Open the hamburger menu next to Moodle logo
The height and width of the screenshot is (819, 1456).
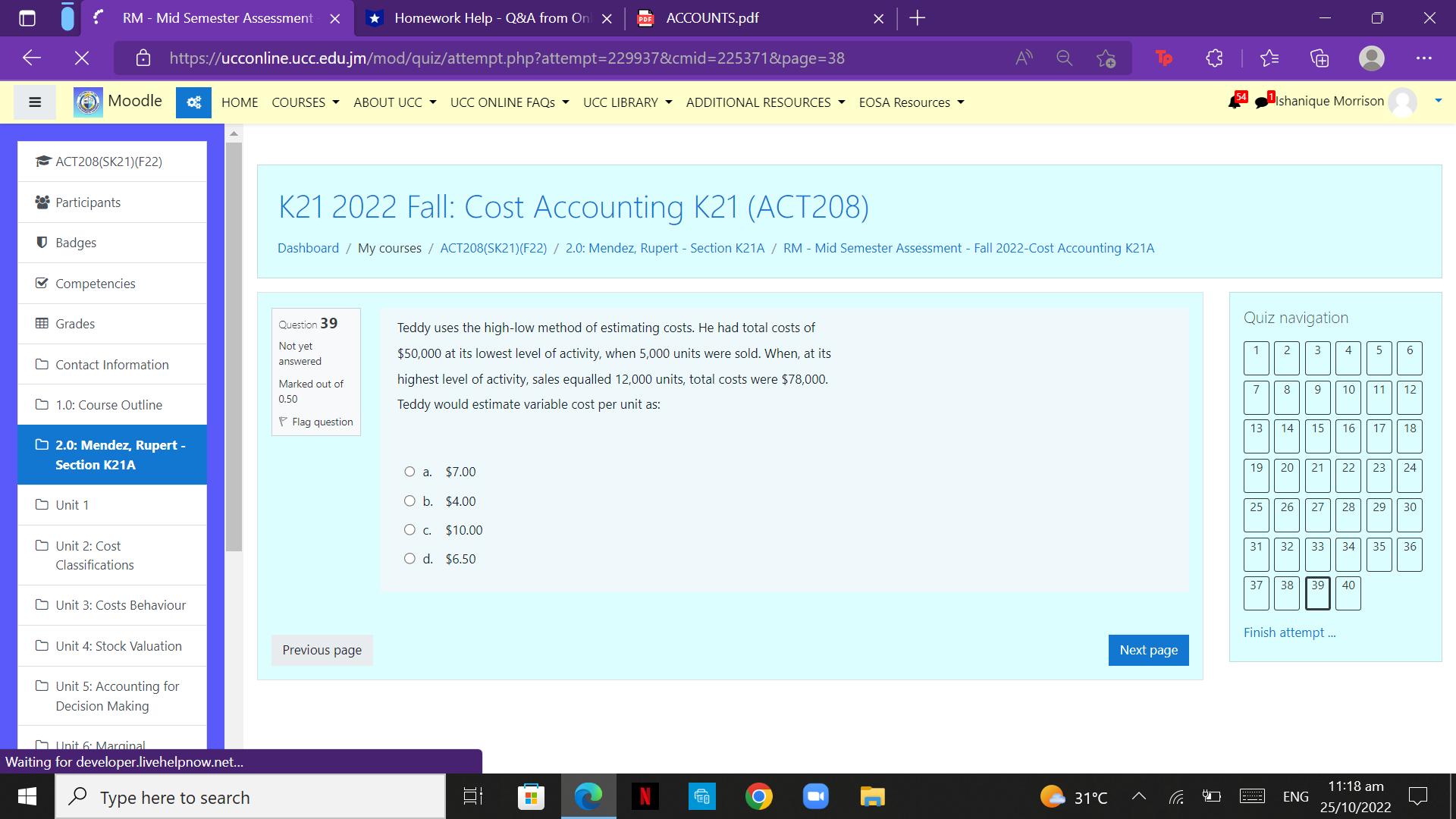point(34,102)
